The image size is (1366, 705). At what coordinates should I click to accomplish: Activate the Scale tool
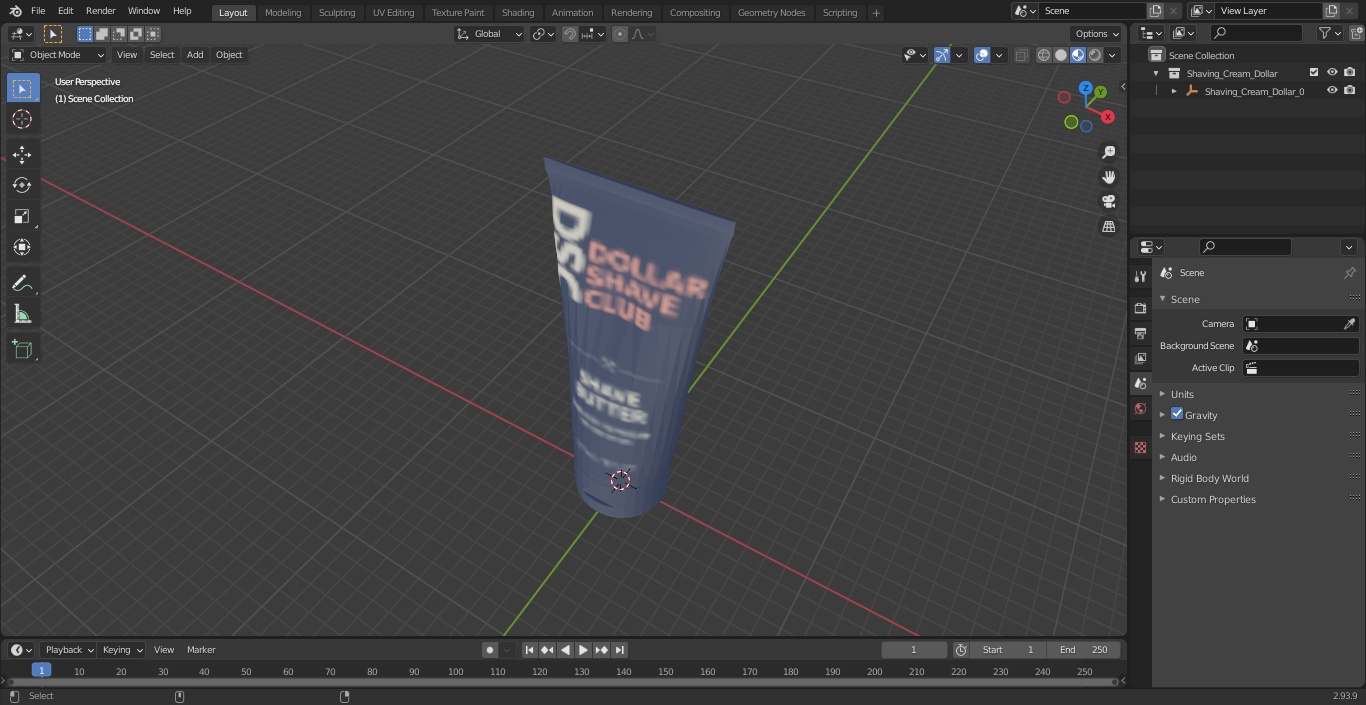(22, 216)
